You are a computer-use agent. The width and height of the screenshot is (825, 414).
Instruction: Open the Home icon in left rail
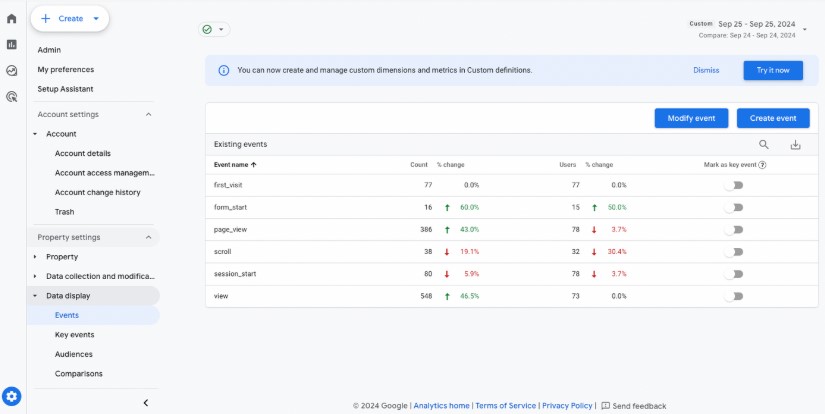[12, 19]
